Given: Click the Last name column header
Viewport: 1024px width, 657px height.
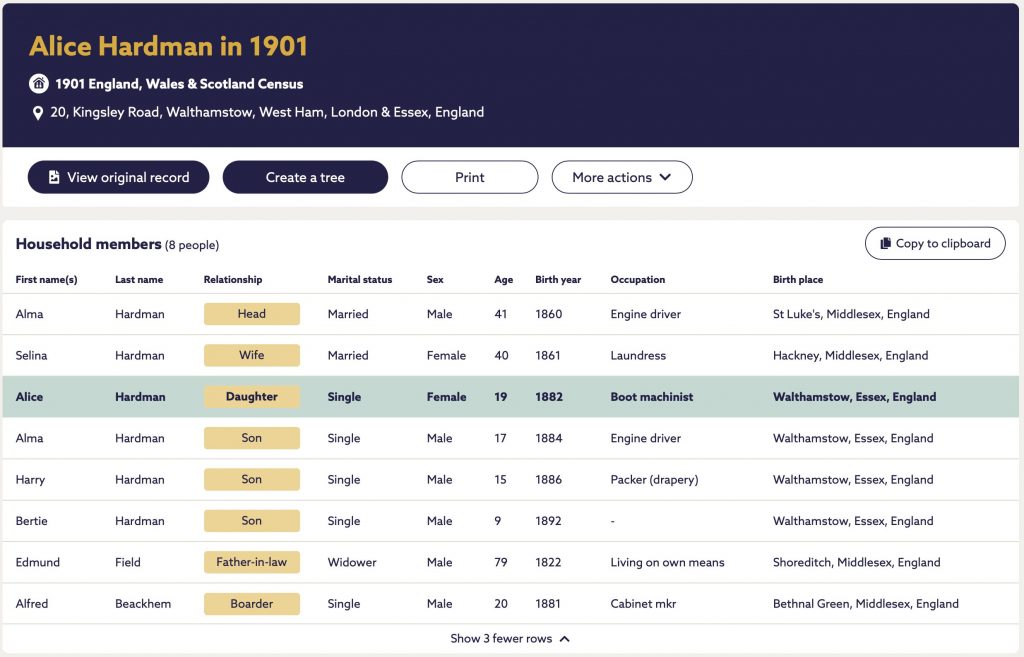Looking at the screenshot, I should click(x=139, y=280).
